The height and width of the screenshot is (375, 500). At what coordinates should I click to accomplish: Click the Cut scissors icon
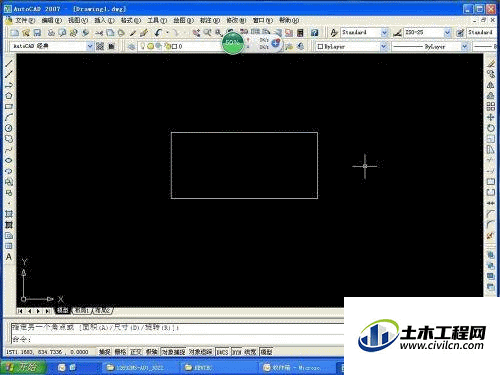(99, 33)
